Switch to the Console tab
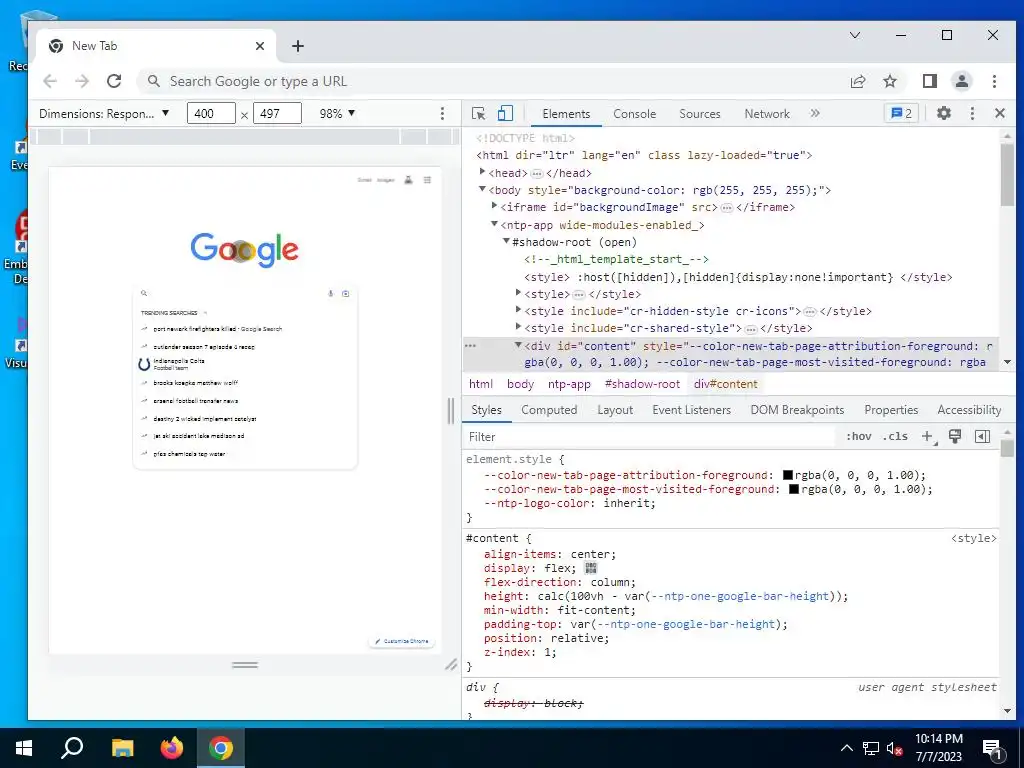This screenshot has width=1024, height=768. click(x=634, y=114)
